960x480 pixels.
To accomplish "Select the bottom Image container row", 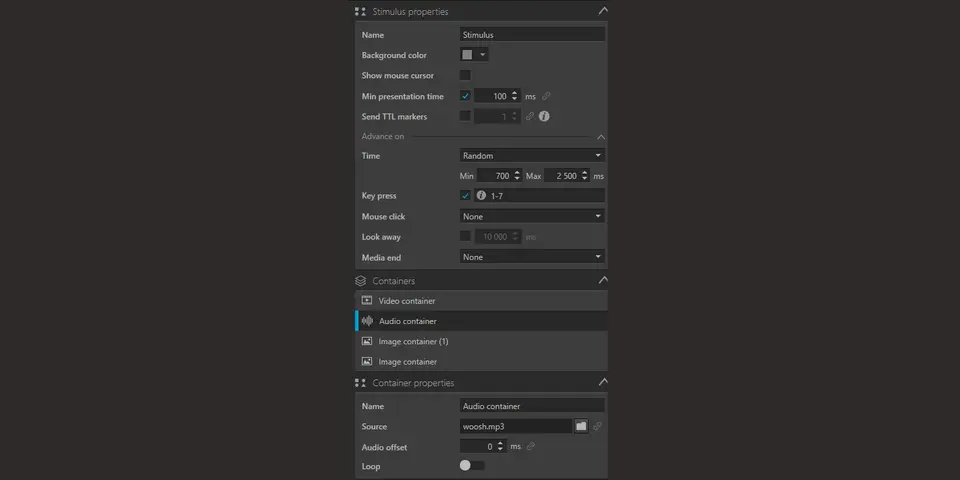I will pyautogui.click(x=481, y=361).
